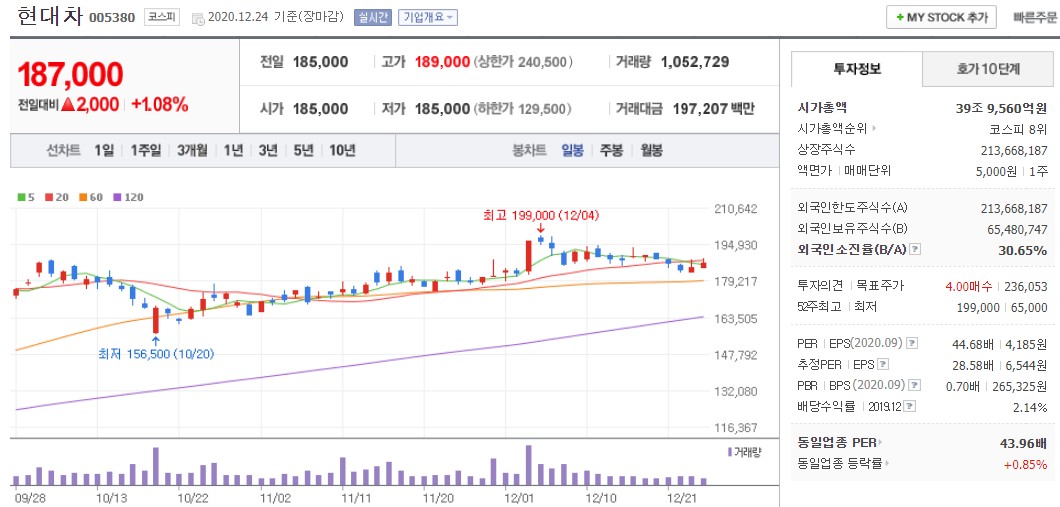The height and width of the screenshot is (507, 1060).
Task: Click the current price 187,000
Action: click(70, 74)
